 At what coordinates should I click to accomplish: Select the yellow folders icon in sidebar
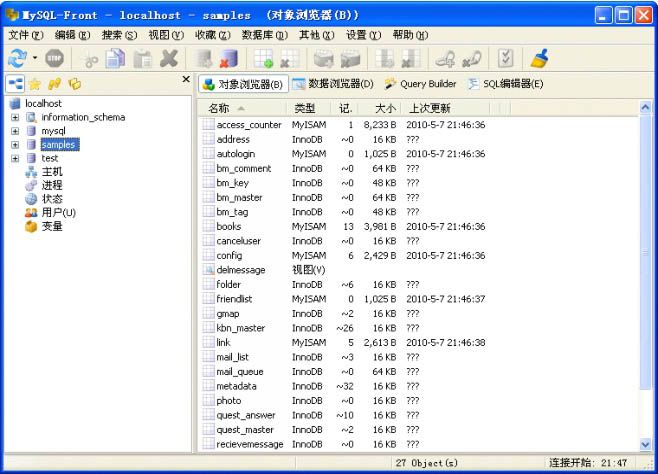click(x=75, y=84)
